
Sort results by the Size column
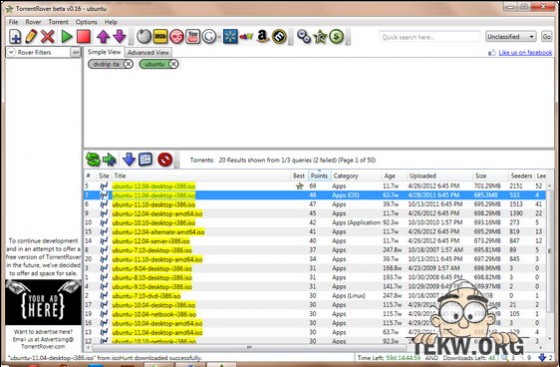[x=491, y=176]
